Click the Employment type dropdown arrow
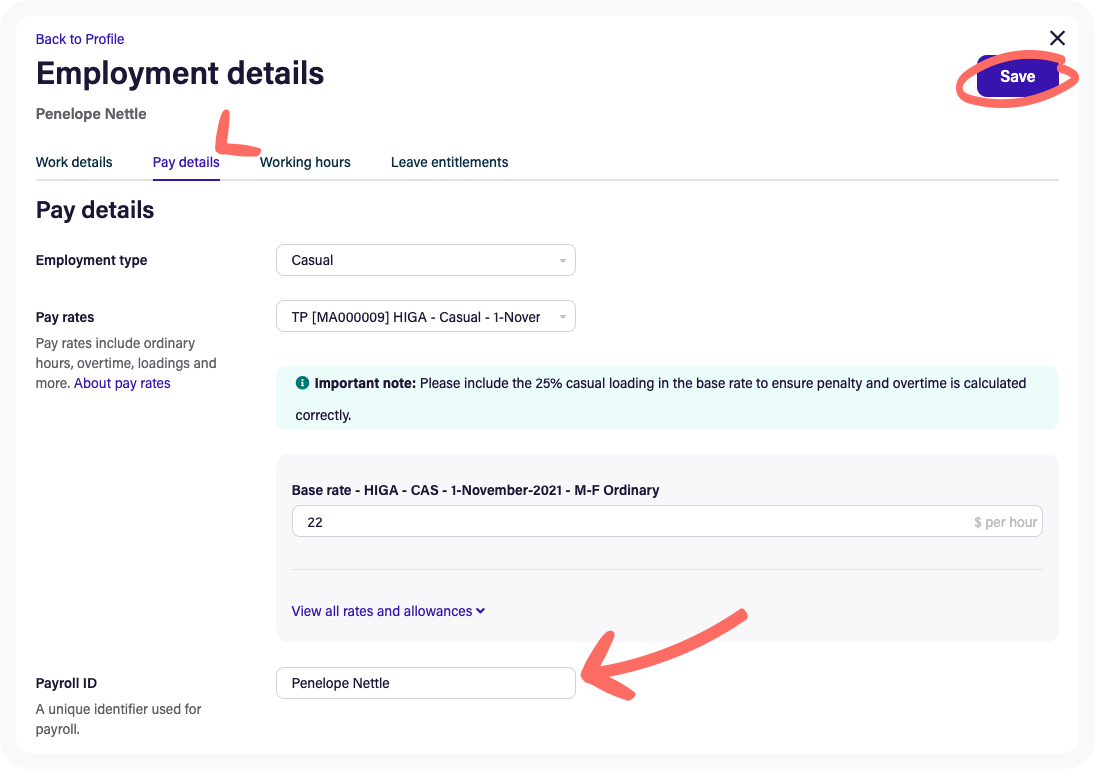This screenshot has width=1095, height=769. 563,260
